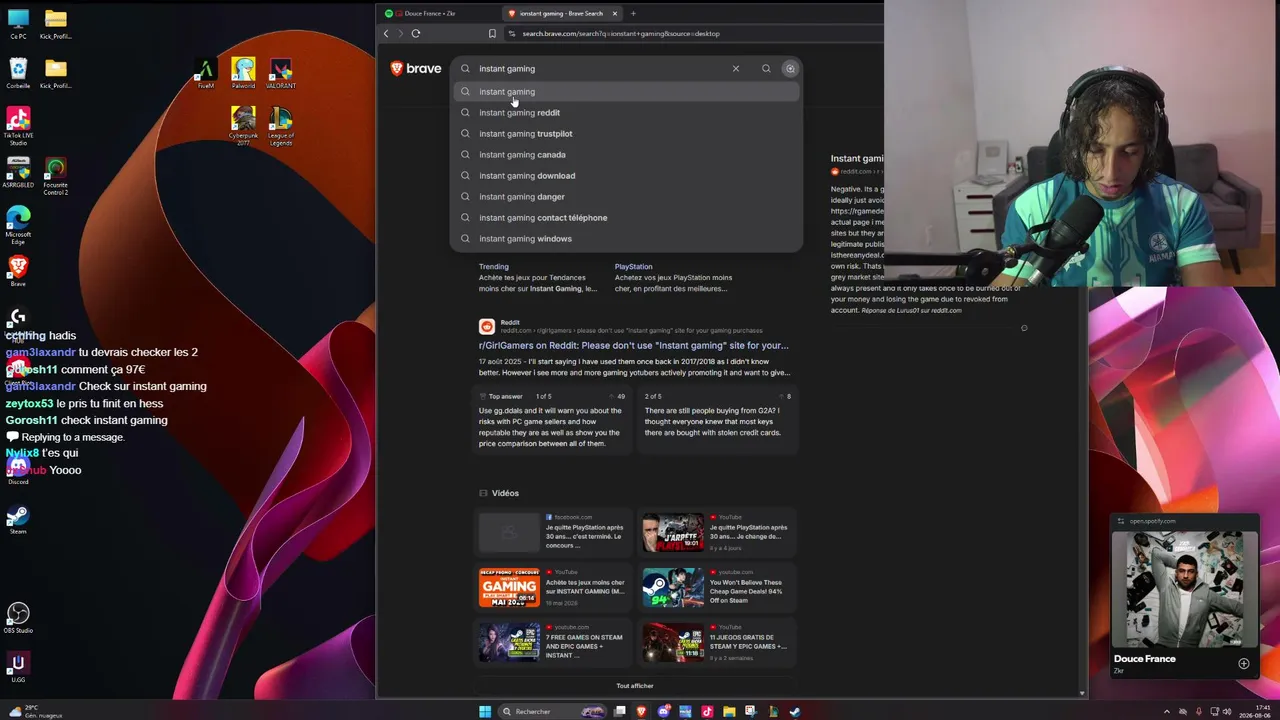Open the FiveM desktop shortcut

point(206,73)
